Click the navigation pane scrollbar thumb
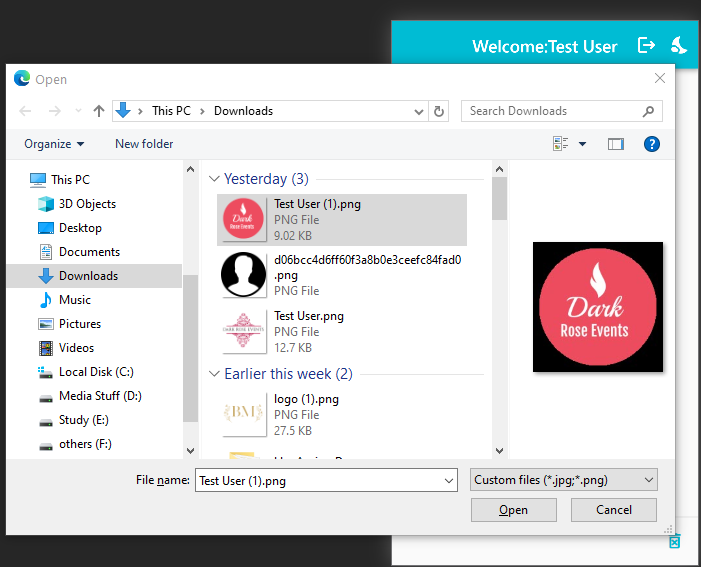Image resolution: width=701 pixels, height=567 pixels. coord(190,348)
